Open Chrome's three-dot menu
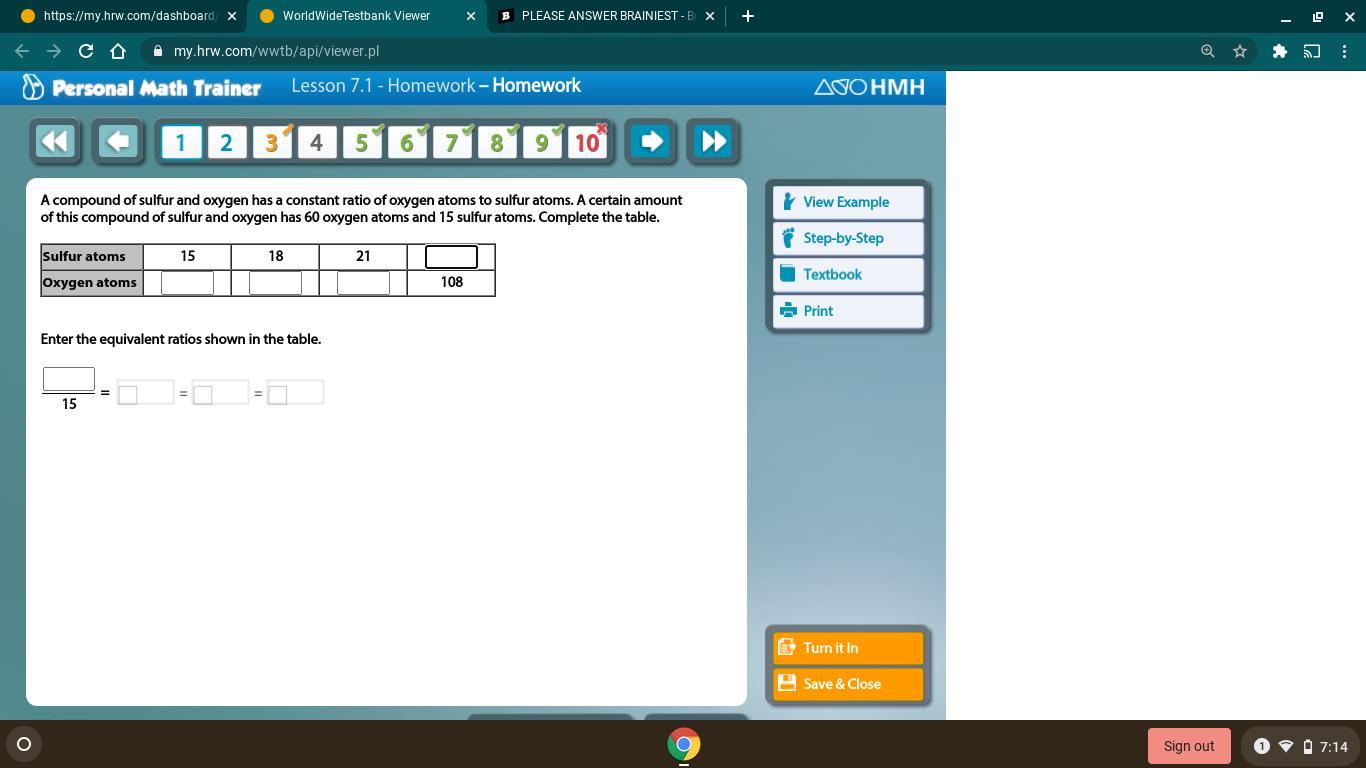The image size is (1366, 768). [1345, 50]
